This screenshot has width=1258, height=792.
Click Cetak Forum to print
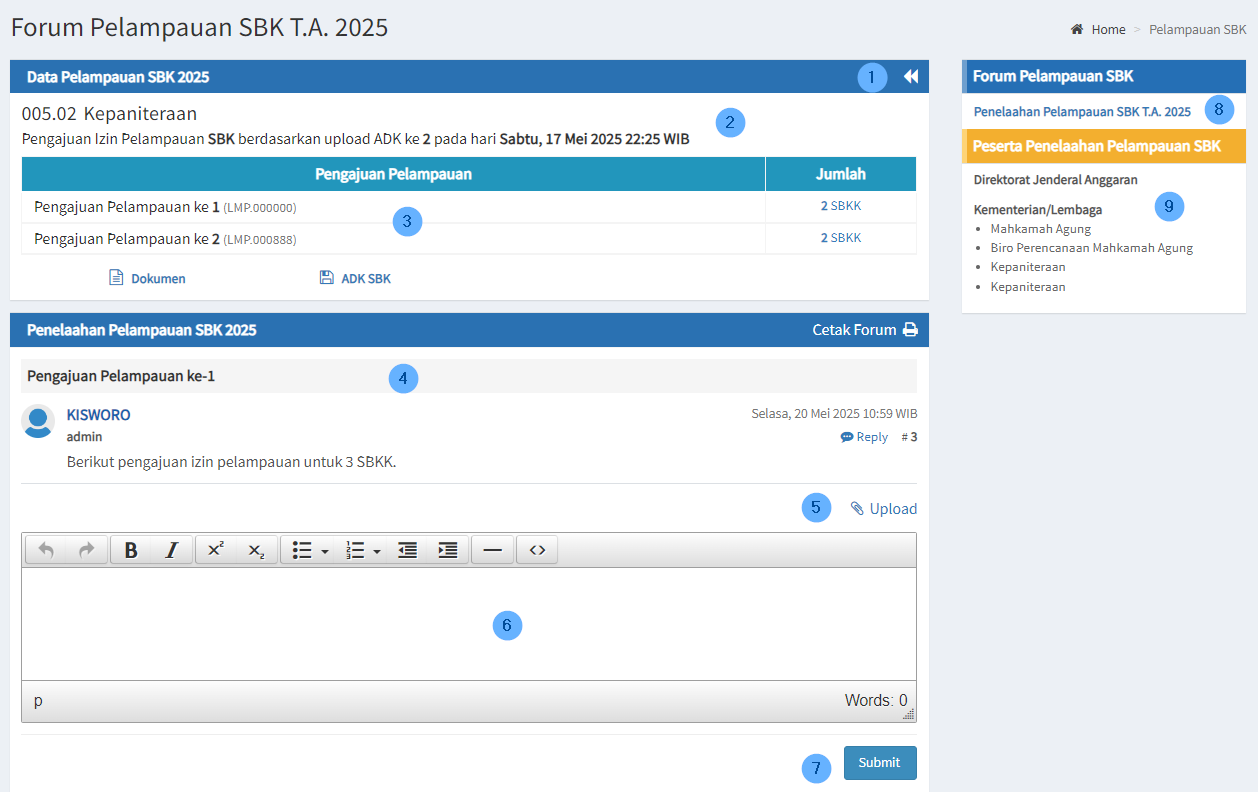[864, 330]
